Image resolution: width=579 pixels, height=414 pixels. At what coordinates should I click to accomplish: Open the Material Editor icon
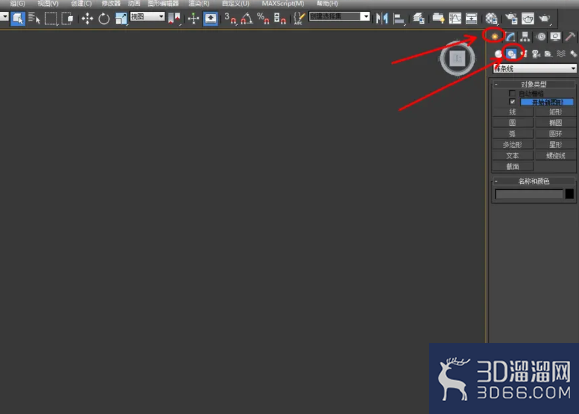[x=491, y=18]
